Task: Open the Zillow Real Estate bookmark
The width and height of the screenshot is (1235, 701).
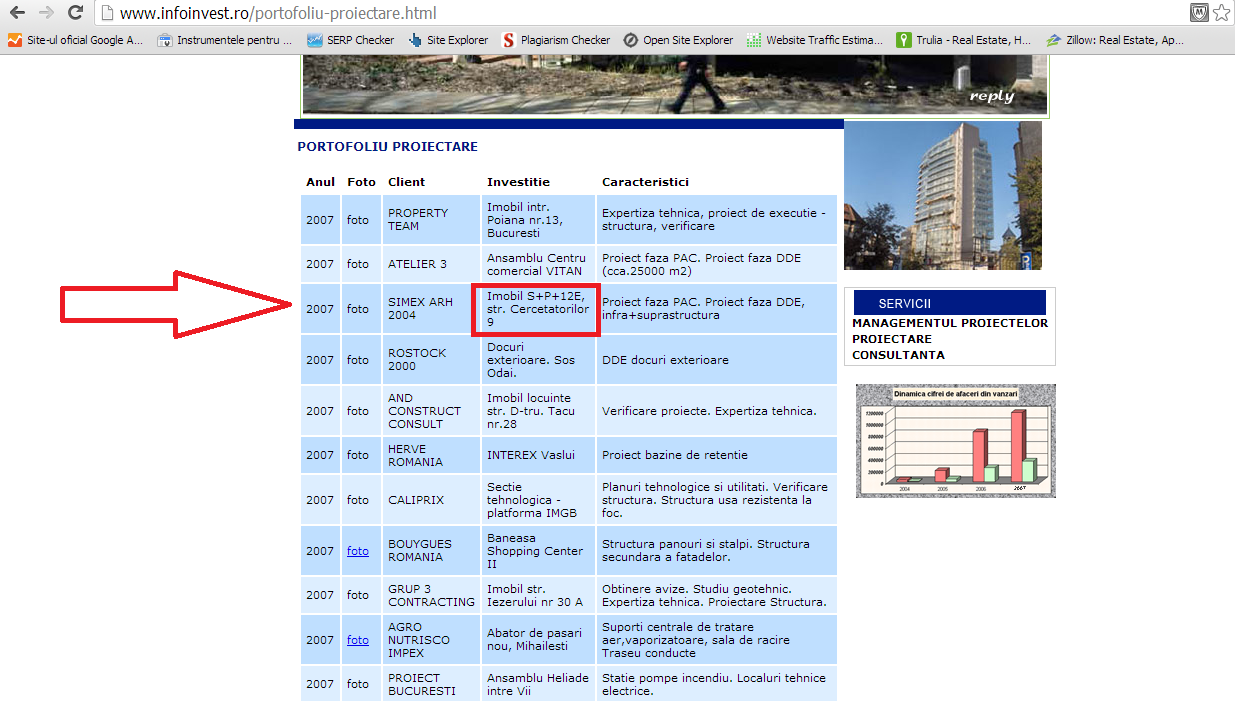Action: tap(1115, 40)
